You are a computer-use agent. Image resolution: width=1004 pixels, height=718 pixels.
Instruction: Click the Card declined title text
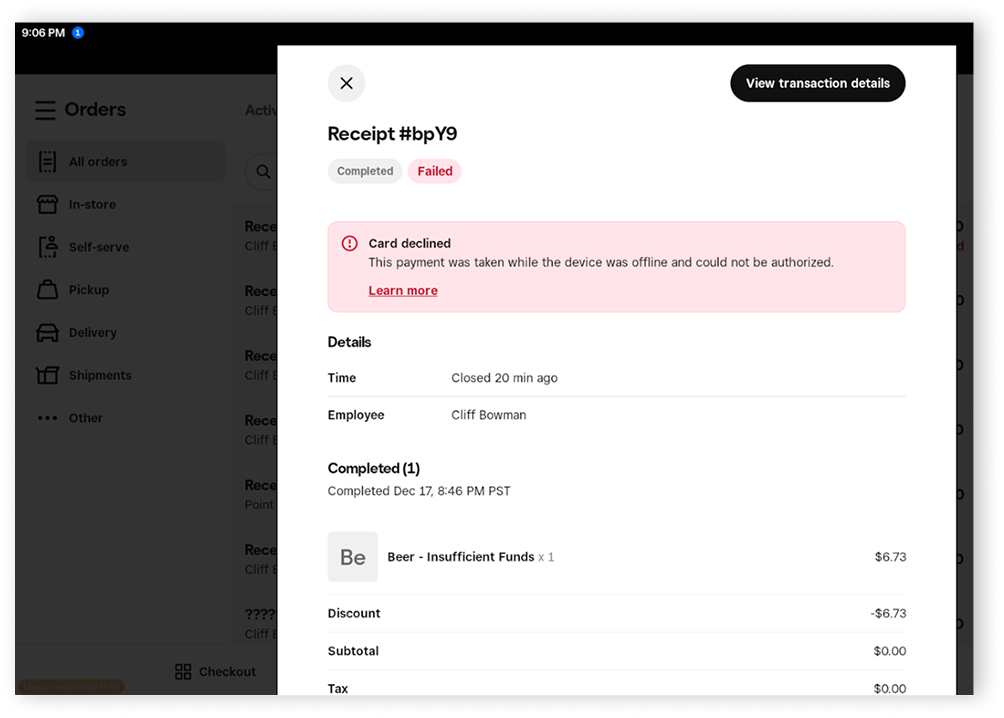(409, 243)
